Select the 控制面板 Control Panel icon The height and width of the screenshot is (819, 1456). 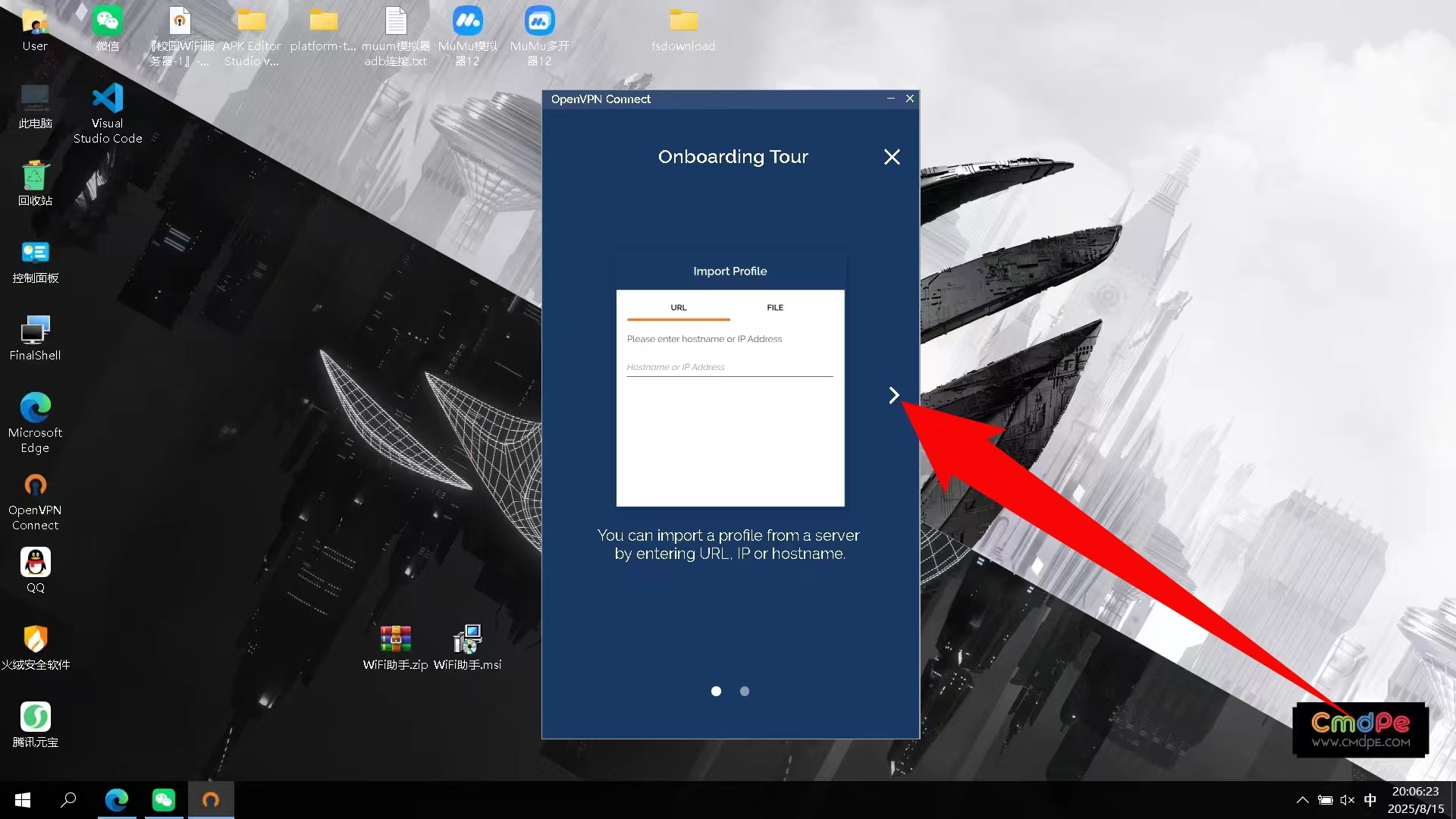pyautogui.click(x=35, y=262)
